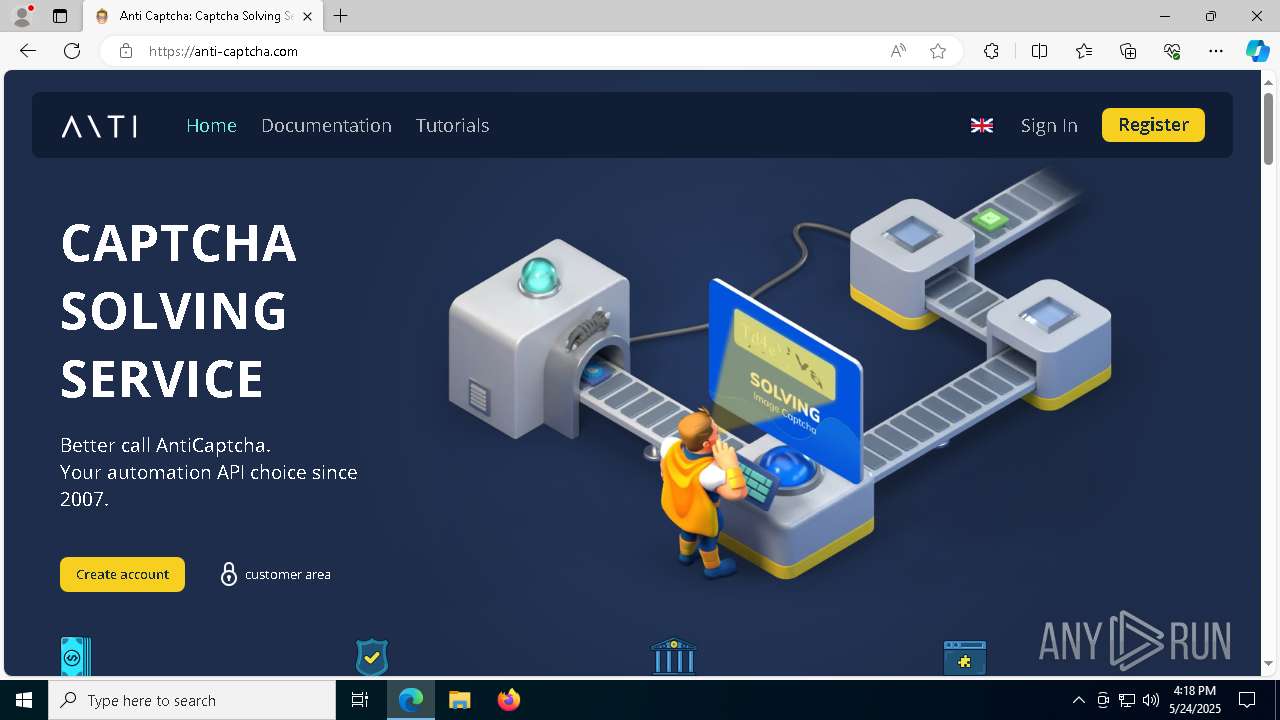The width and height of the screenshot is (1280, 720).
Task: Open the Copilot sidebar icon
Action: [x=1257, y=51]
